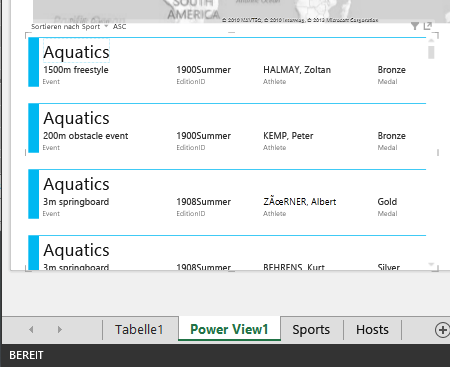The height and width of the screenshot is (367, 450).
Task: Click the card list scrollbar thumb
Action: [x=431, y=52]
